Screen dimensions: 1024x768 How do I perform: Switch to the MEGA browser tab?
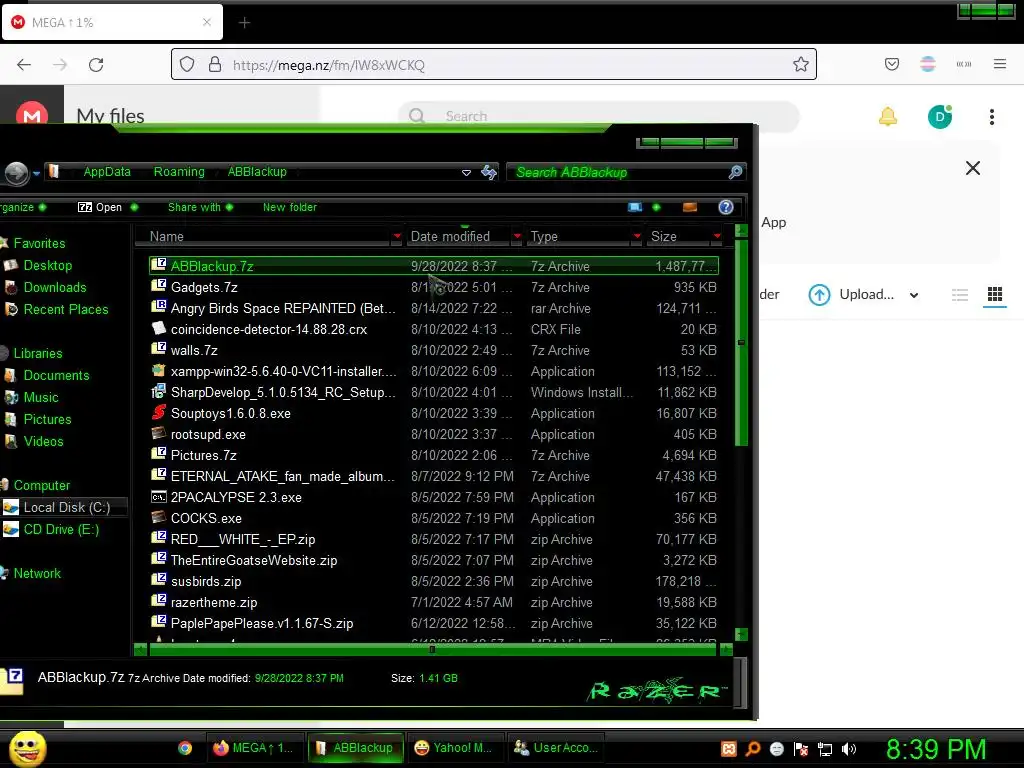tap(112, 22)
